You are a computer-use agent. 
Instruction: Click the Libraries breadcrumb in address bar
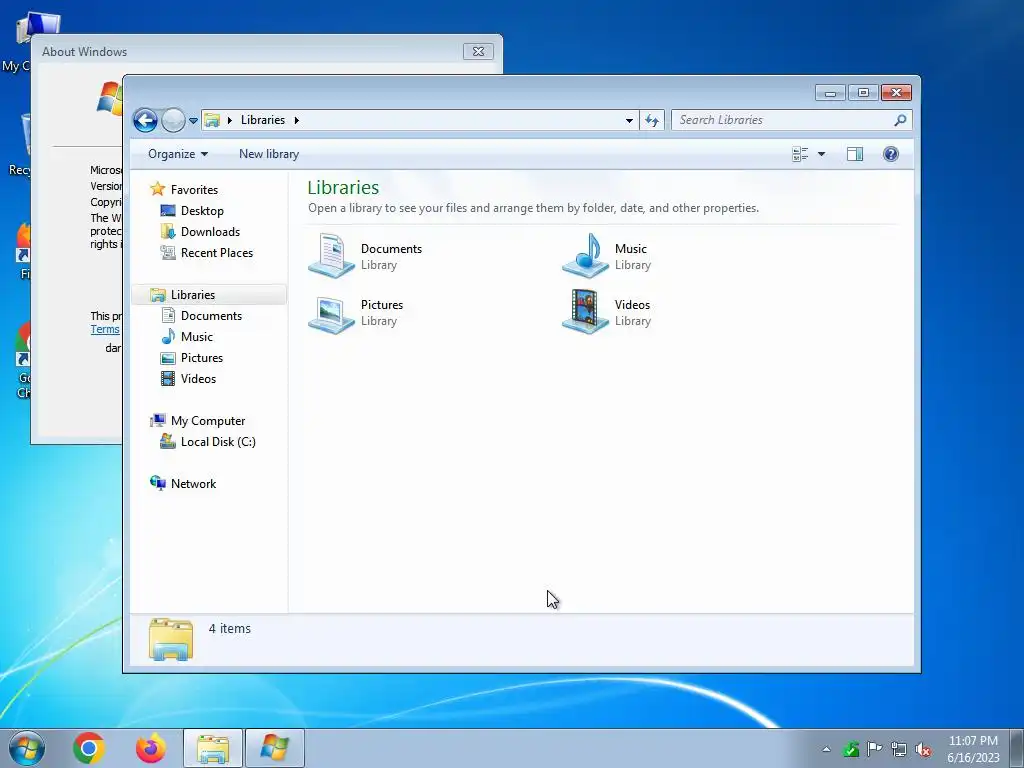coord(263,120)
